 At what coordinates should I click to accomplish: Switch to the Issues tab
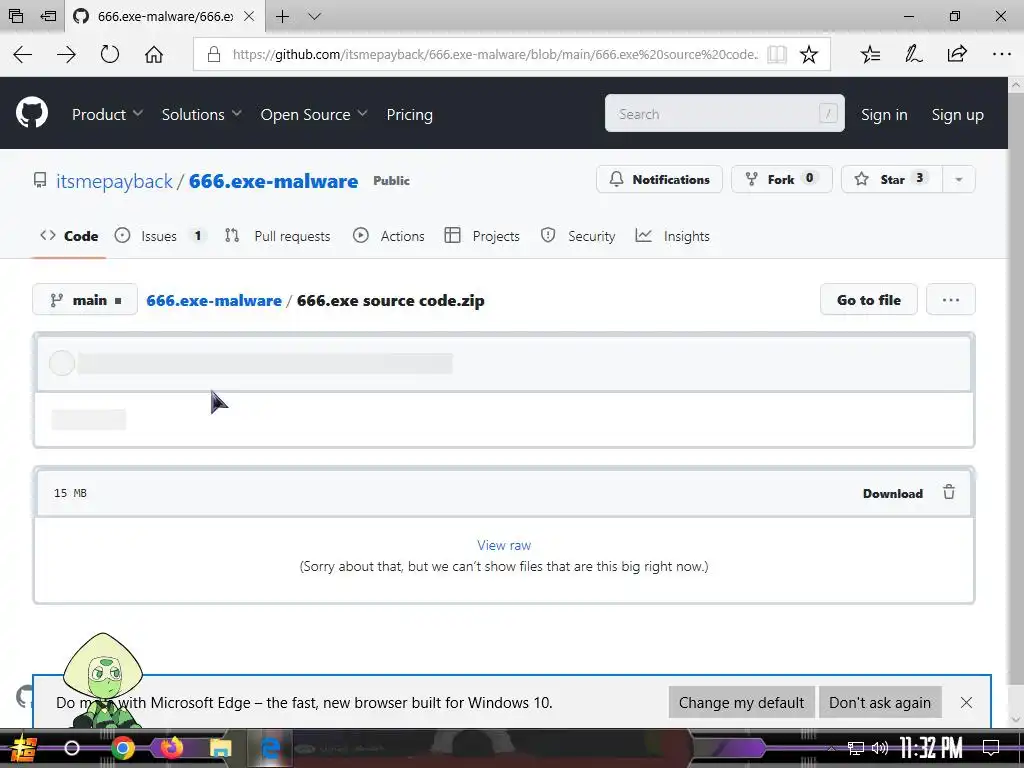(x=160, y=236)
